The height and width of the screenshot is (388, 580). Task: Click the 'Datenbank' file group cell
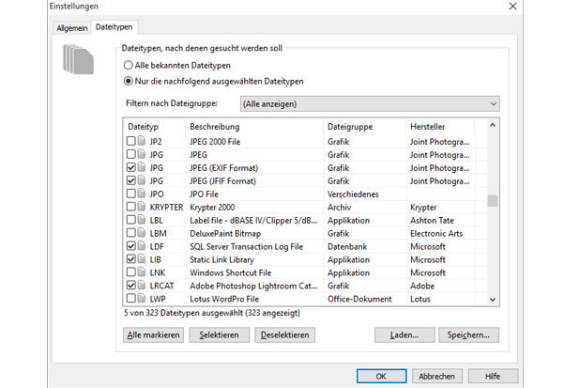[x=347, y=246]
